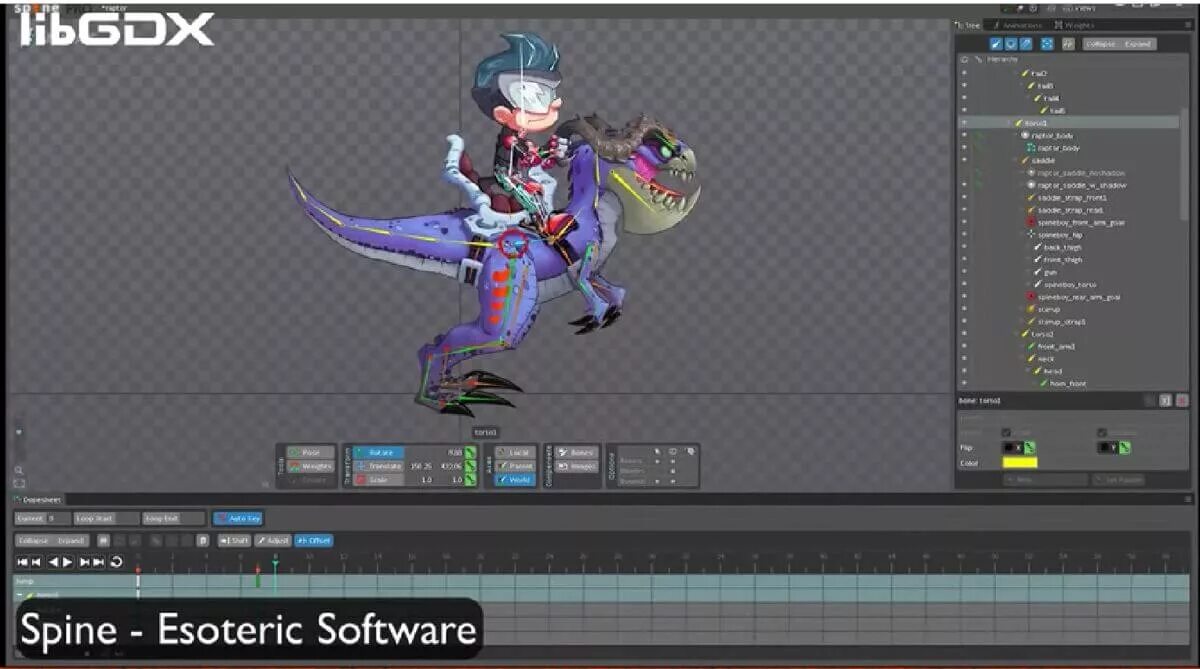Click the Adjust button in dopesheet

(273, 540)
